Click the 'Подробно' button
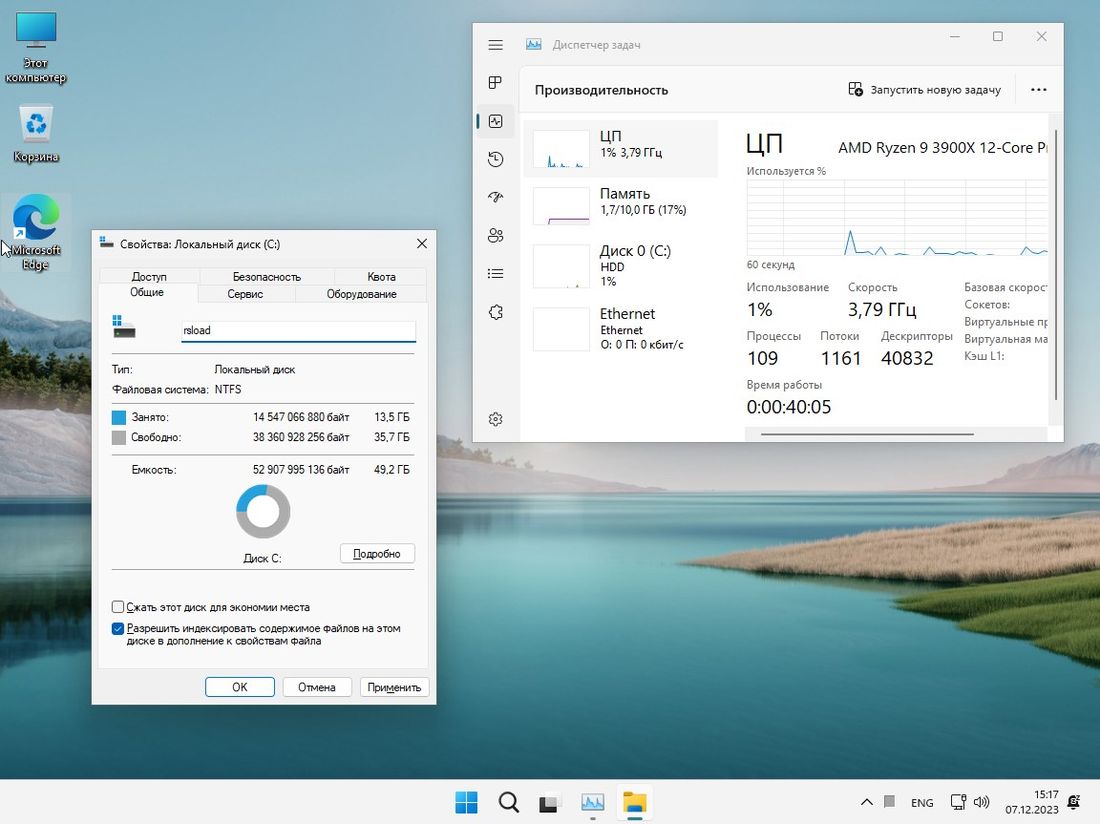This screenshot has height=824, width=1100. pos(377,554)
